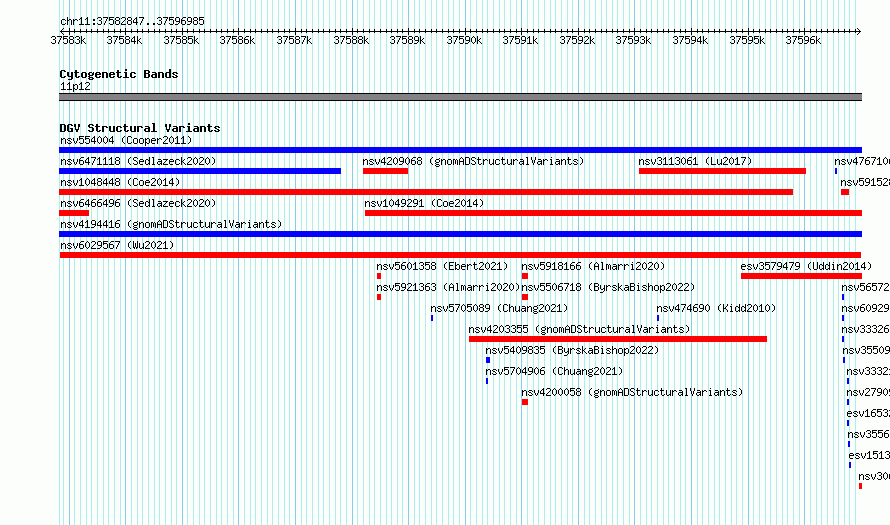This screenshot has width=890, height=525.
Task: Open the nsv6471118 (Sedlazeck2020) variant label
Action: [x=138, y=161]
